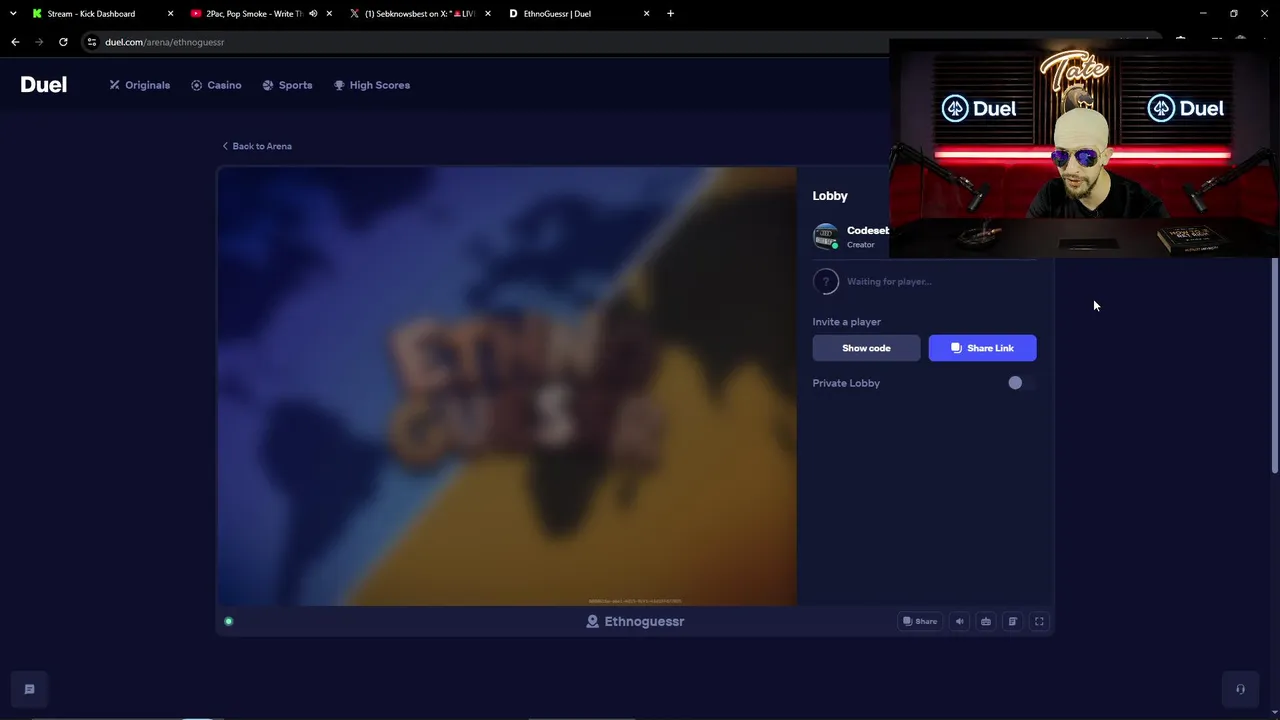This screenshot has width=1280, height=720.
Task: Open the Casino section
Action: click(216, 85)
